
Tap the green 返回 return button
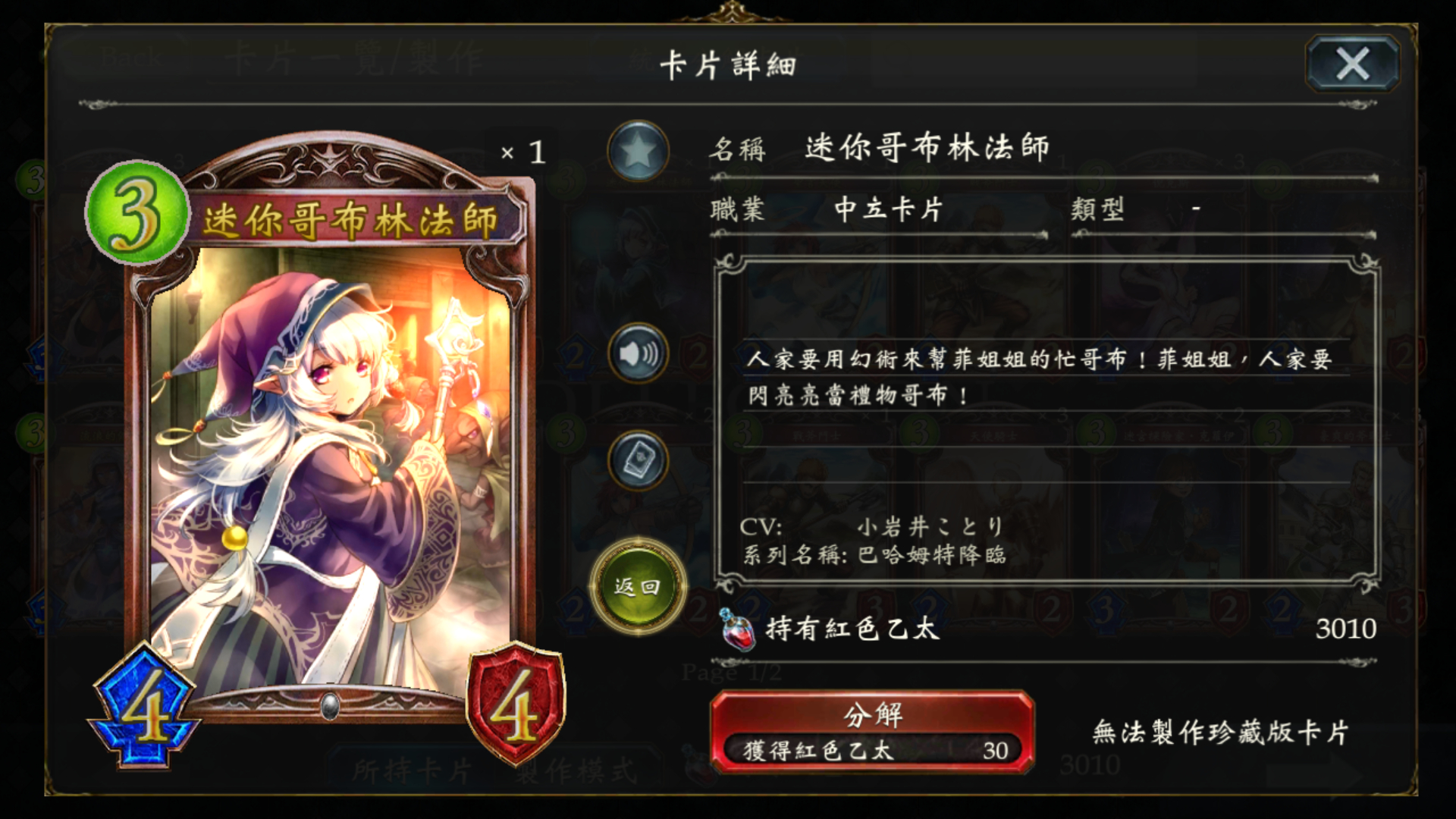[x=639, y=586]
